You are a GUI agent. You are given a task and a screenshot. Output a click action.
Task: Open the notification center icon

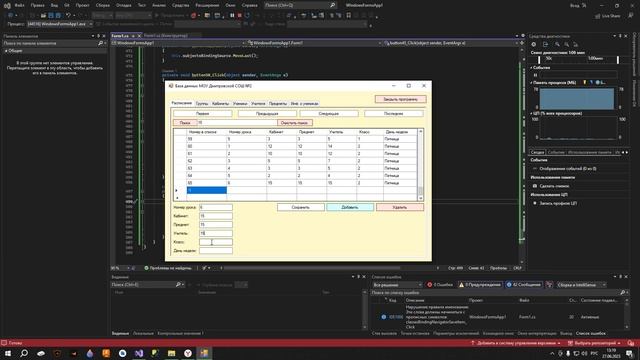630,353
